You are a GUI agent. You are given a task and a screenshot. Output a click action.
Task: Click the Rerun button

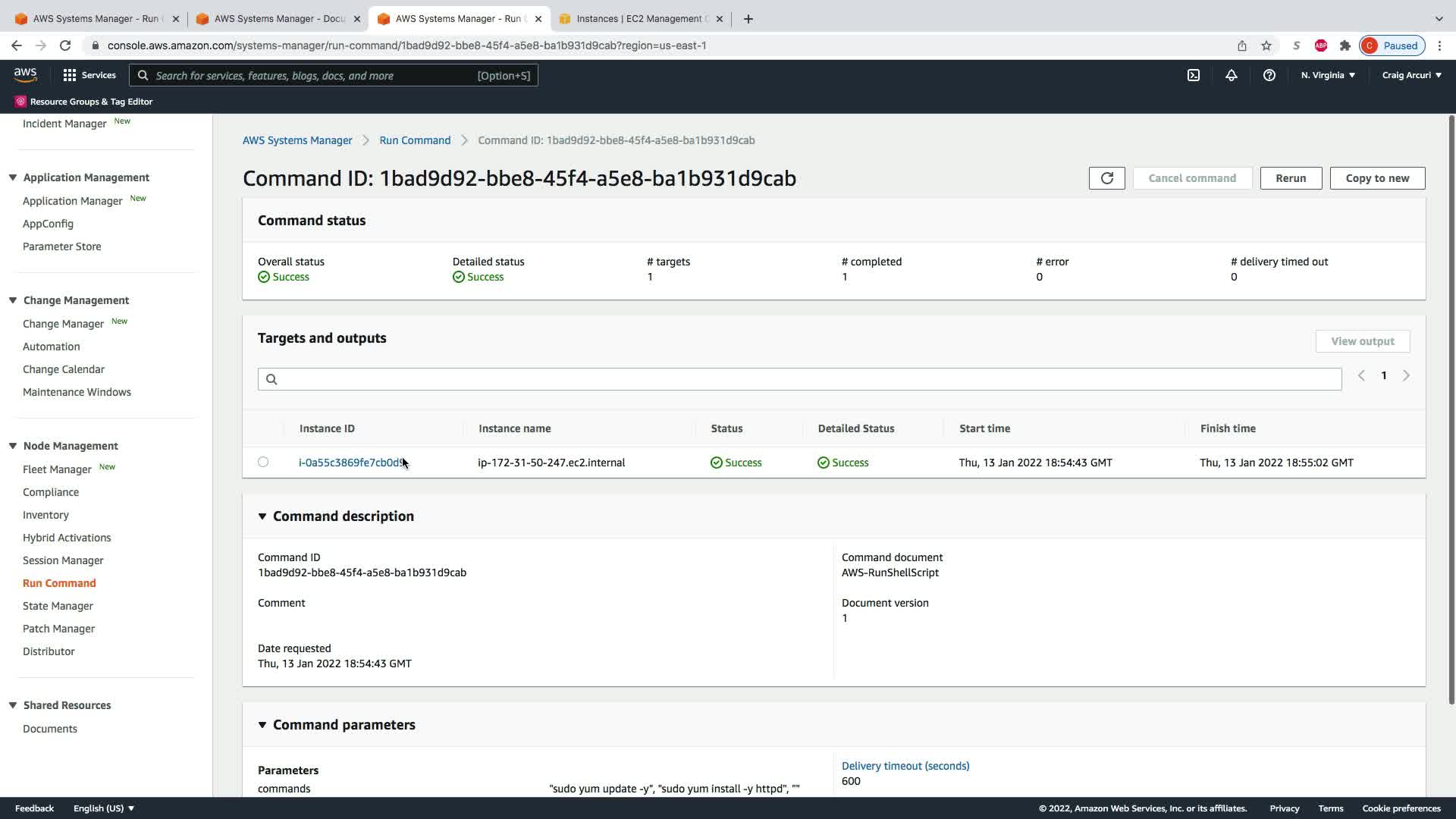click(x=1291, y=178)
